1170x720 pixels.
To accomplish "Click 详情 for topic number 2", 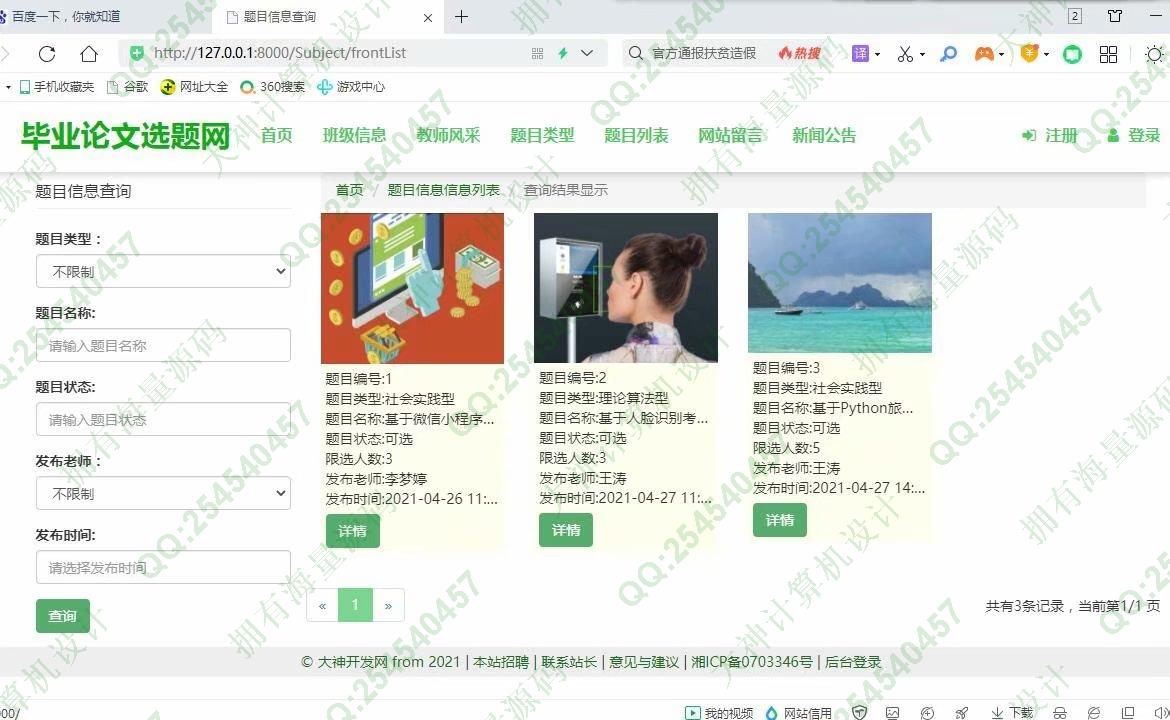I will pyautogui.click(x=566, y=530).
